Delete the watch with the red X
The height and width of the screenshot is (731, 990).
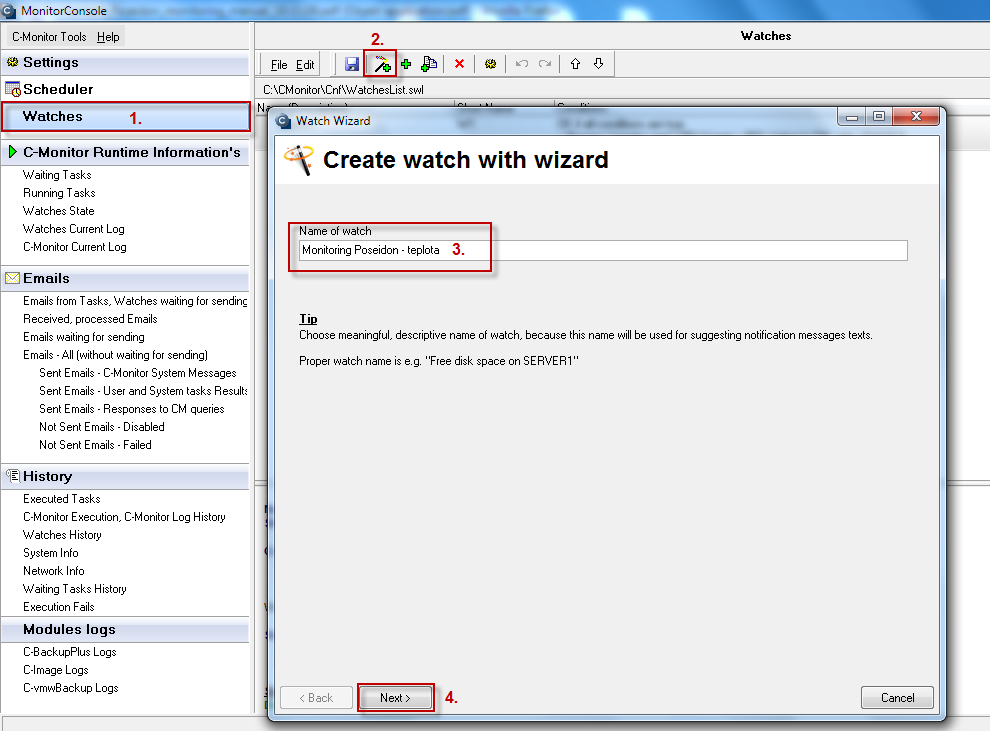pyautogui.click(x=460, y=64)
